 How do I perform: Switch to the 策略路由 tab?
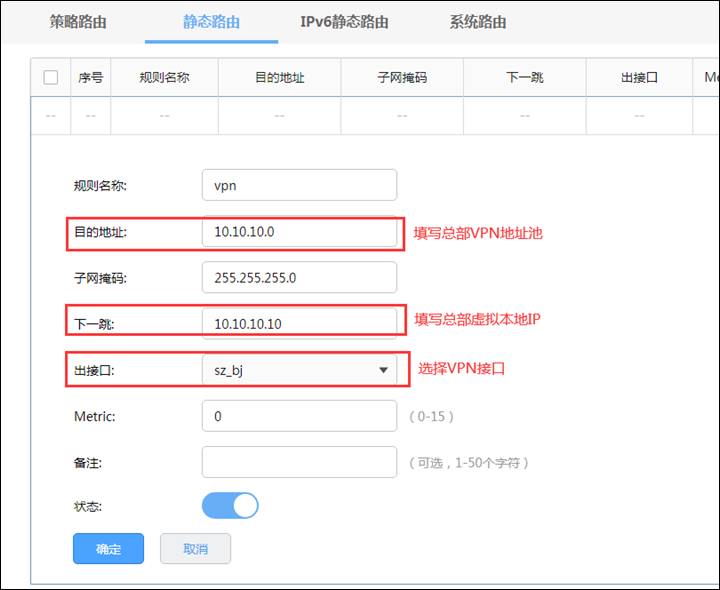[78, 22]
